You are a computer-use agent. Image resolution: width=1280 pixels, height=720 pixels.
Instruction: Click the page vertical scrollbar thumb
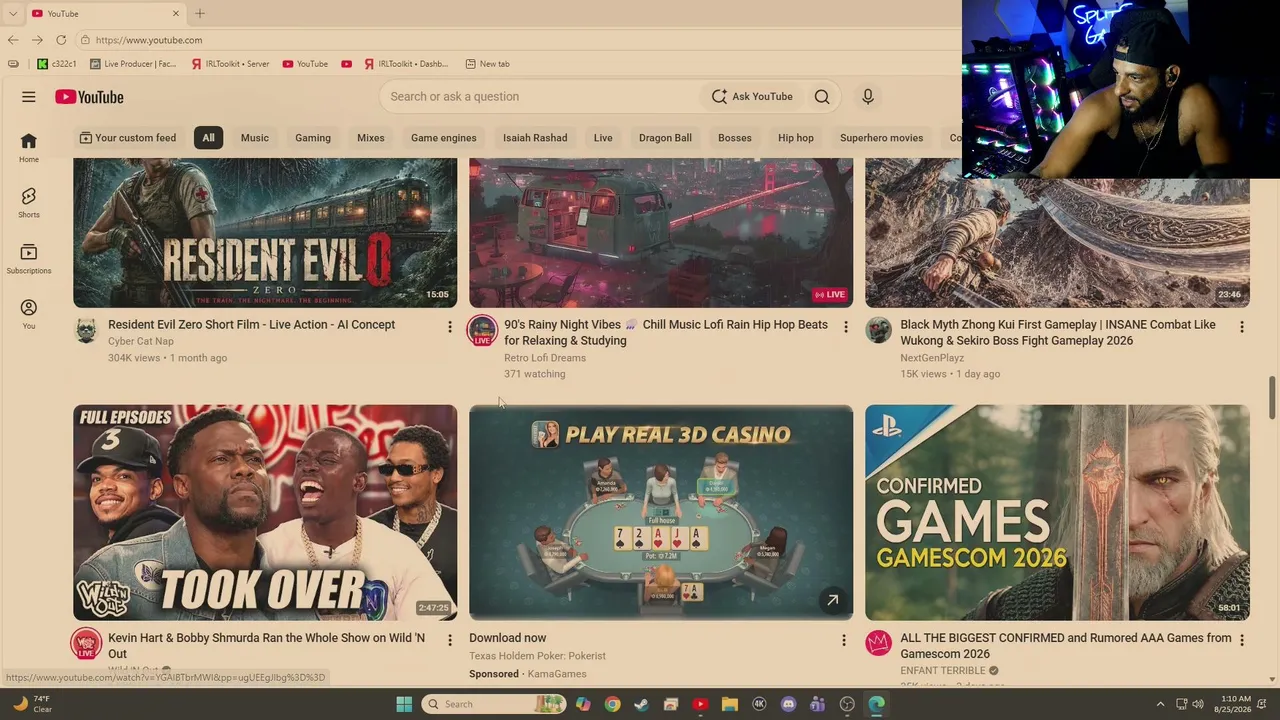click(x=1272, y=399)
